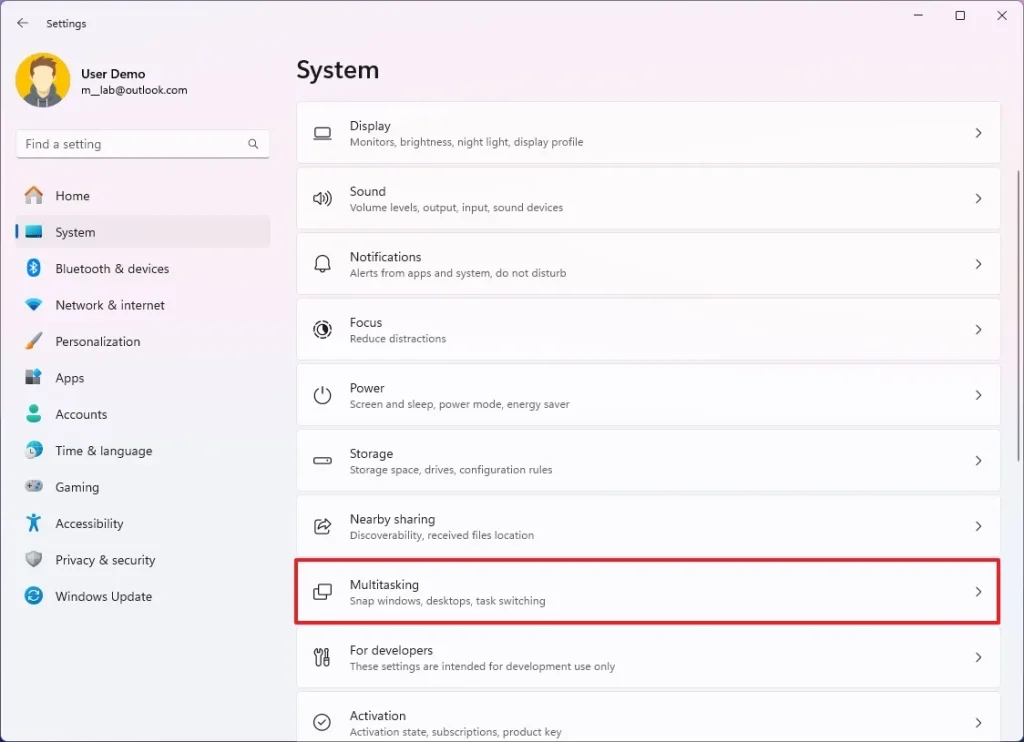
Task: Go to Personalization settings
Action: tap(98, 342)
